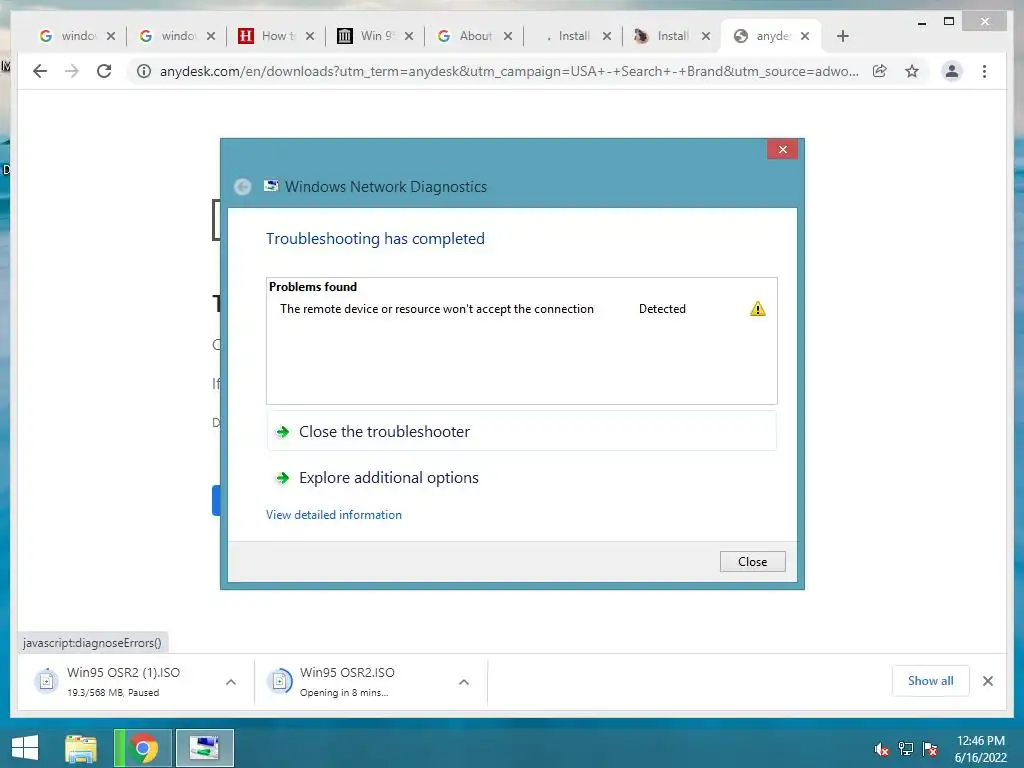The height and width of the screenshot is (768, 1024).
Task: Click the Network Diagnostics taskbar icon
Action: 204,748
